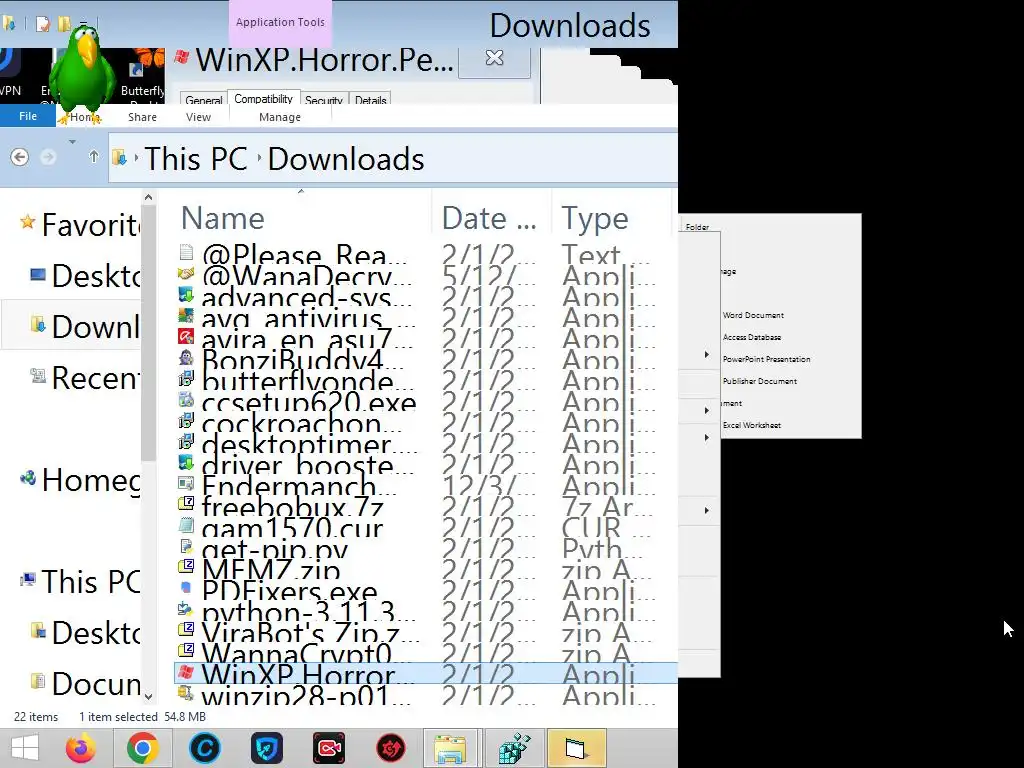Switch to the Share ribbon tab

[142, 117]
